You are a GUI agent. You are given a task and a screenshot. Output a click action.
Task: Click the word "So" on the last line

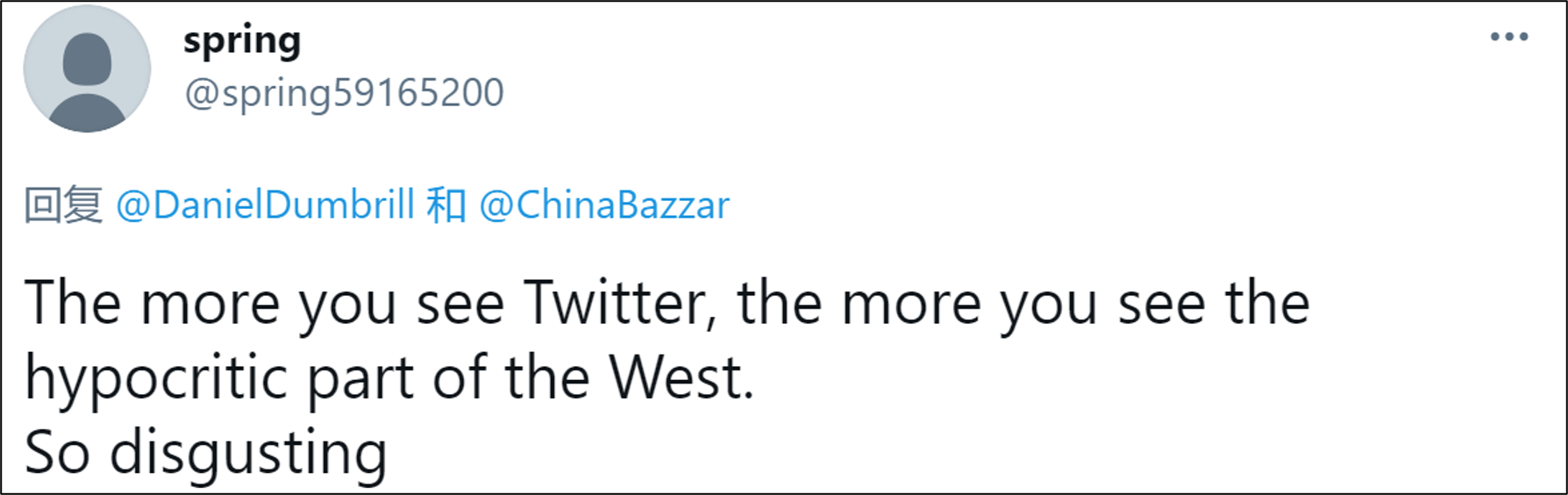click(57, 453)
